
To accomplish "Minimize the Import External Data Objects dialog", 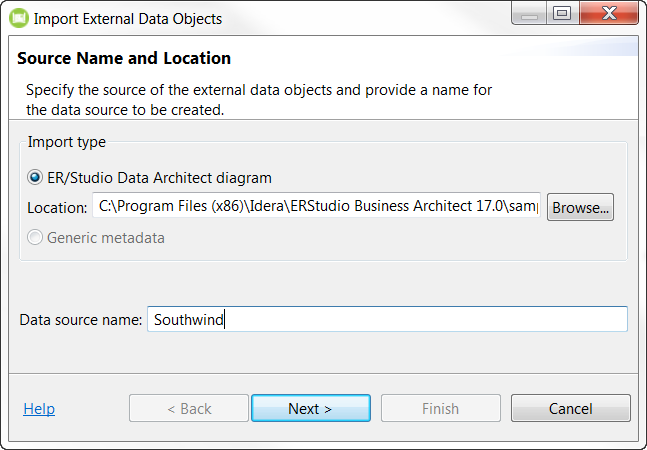I will [529, 14].
